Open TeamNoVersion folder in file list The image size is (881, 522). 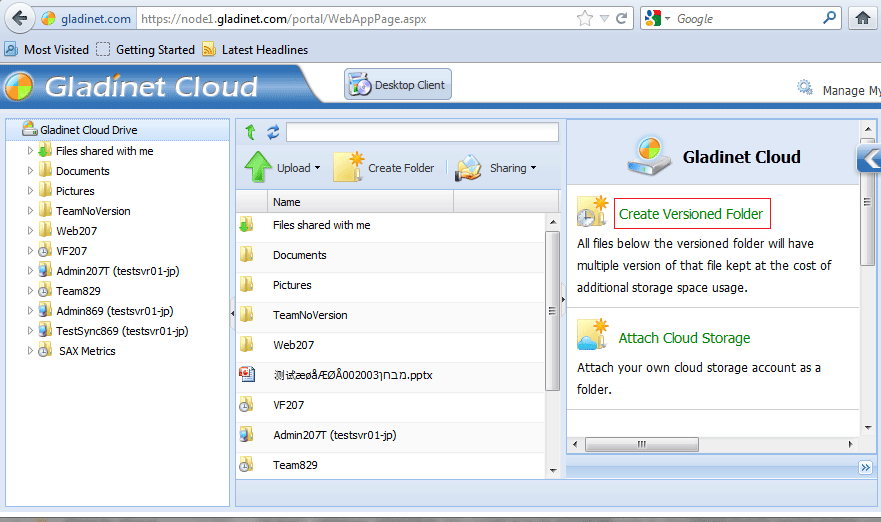pos(310,315)
